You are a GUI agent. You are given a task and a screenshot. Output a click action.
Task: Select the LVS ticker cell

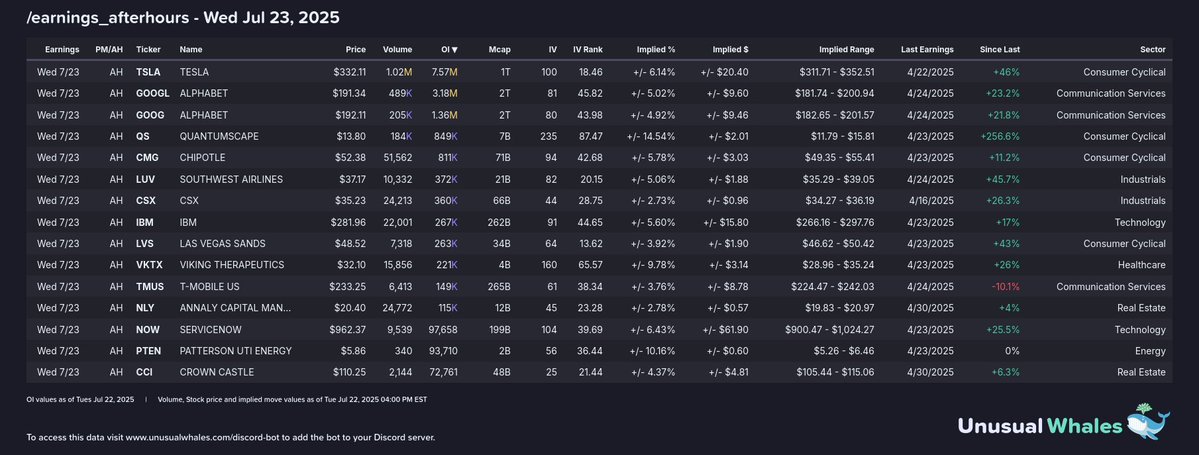pos(146,243)
